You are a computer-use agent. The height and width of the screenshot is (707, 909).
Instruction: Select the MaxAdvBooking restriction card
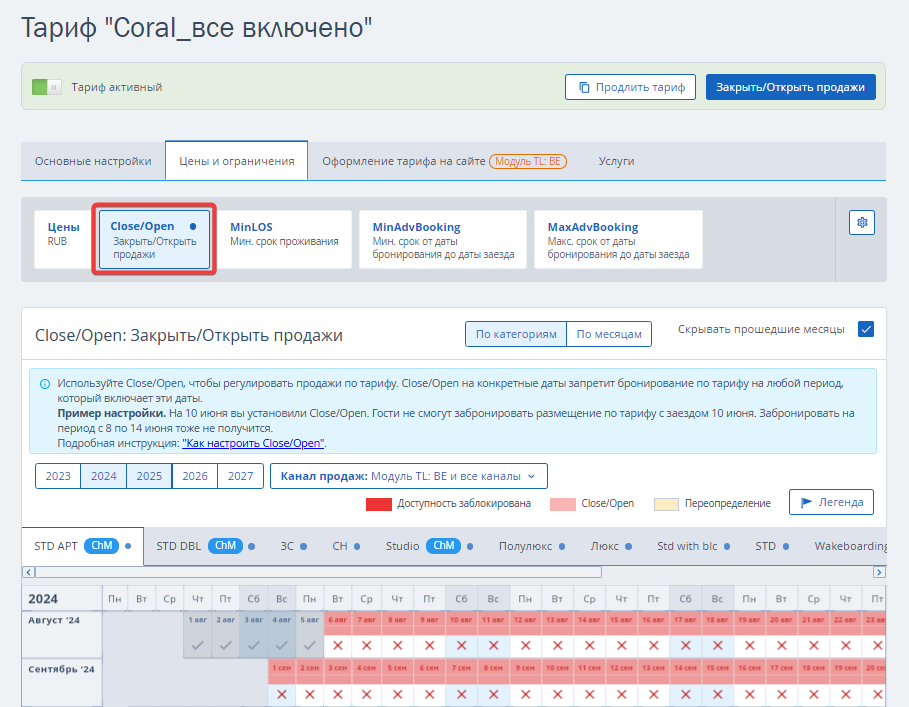(x=618, y=239)
